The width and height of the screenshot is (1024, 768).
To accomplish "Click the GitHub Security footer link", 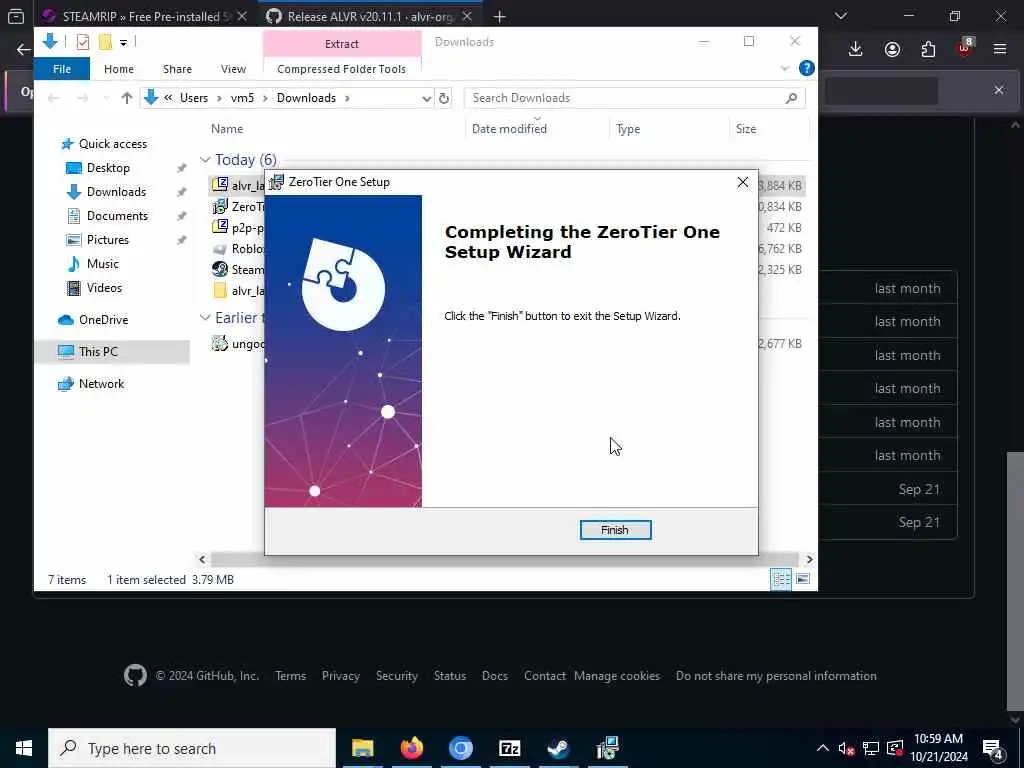I will 396,676.
